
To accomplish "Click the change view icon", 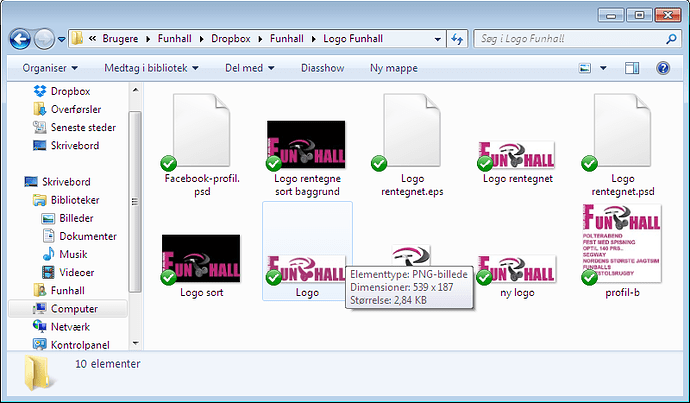I will click(x=585, y=68).
